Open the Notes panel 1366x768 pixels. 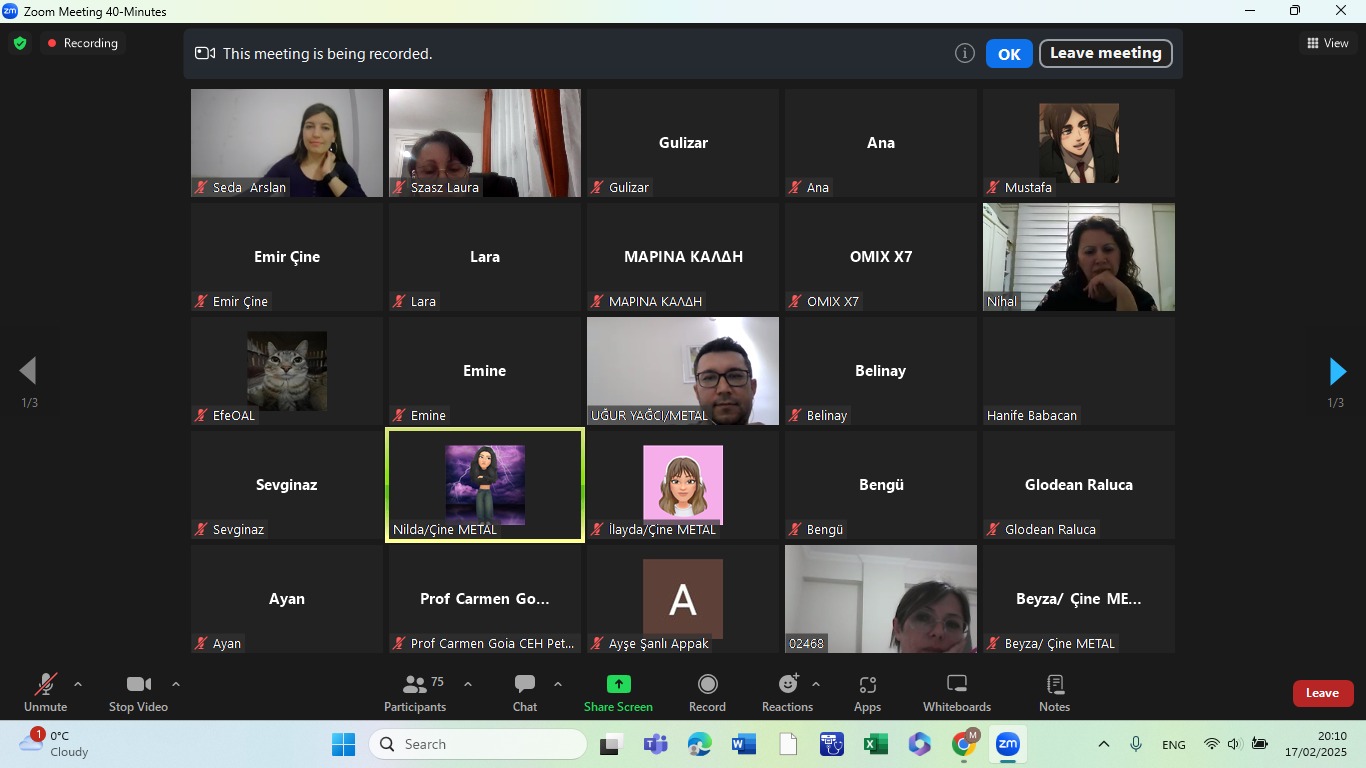click(x=1054, y=693)
